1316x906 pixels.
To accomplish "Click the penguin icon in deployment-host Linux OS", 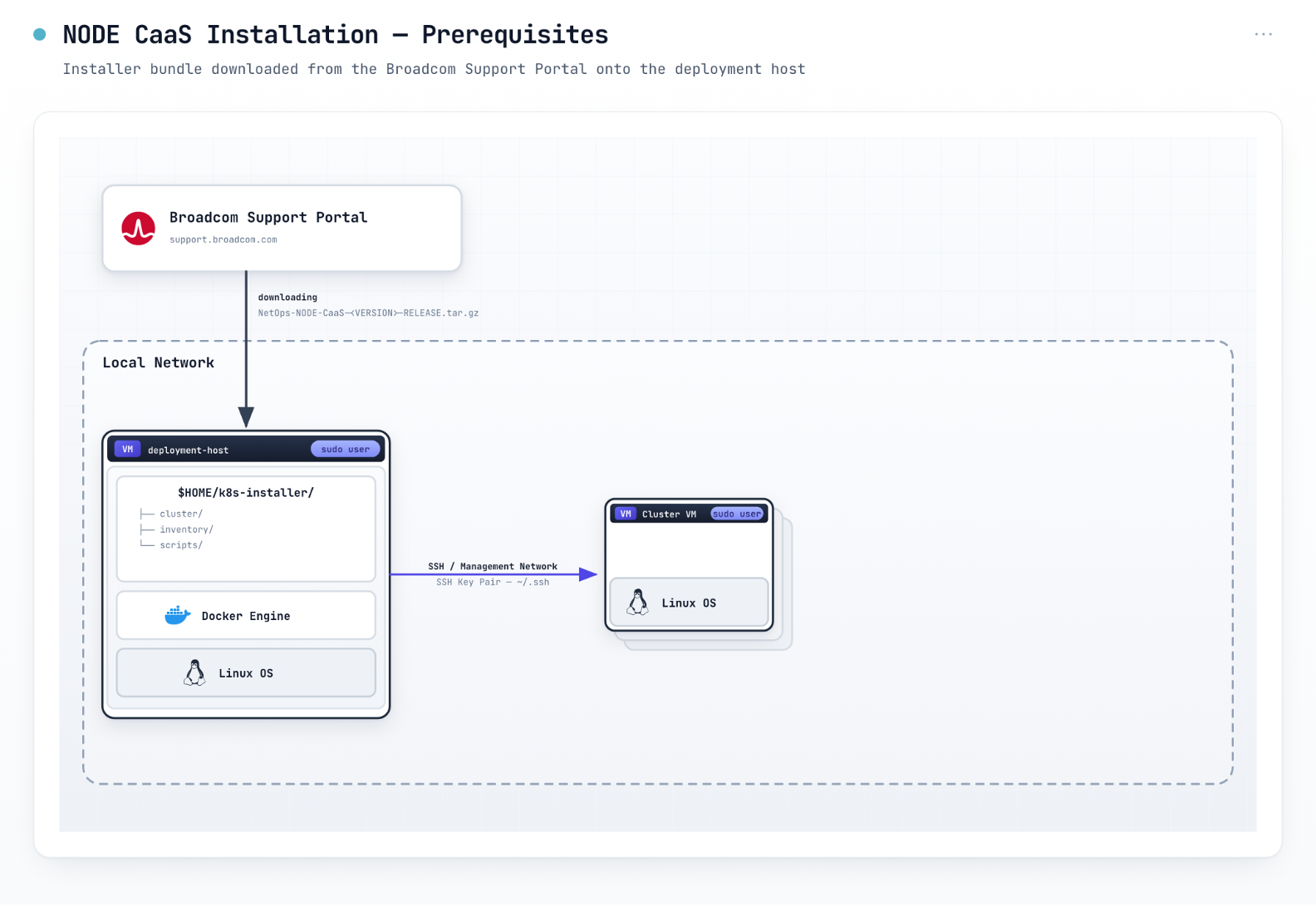I will pos(194,672).
